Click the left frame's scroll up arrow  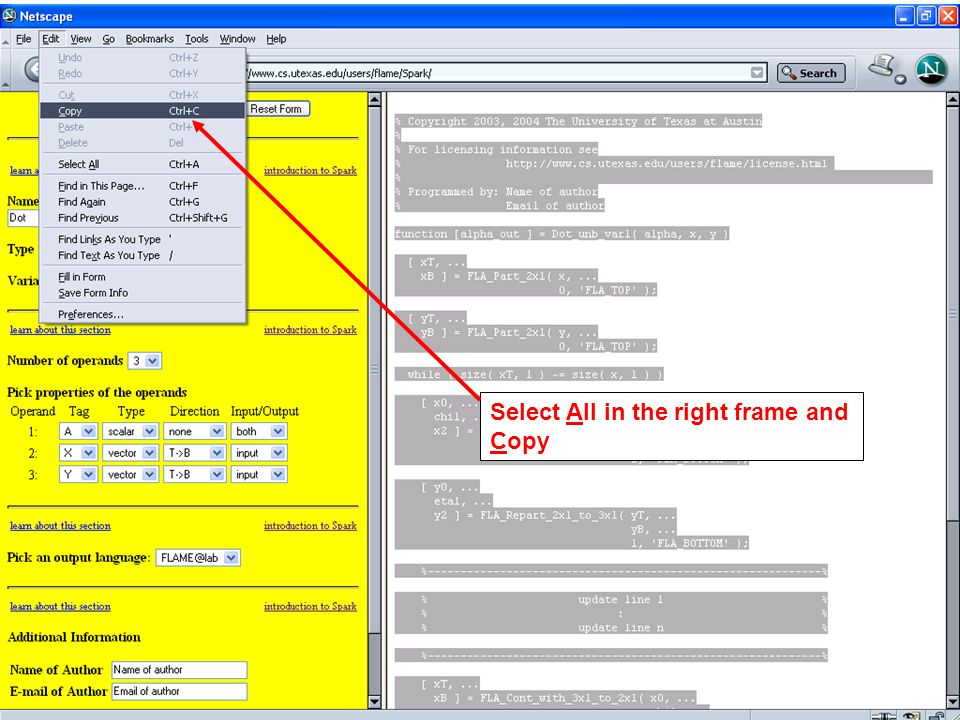375,99
